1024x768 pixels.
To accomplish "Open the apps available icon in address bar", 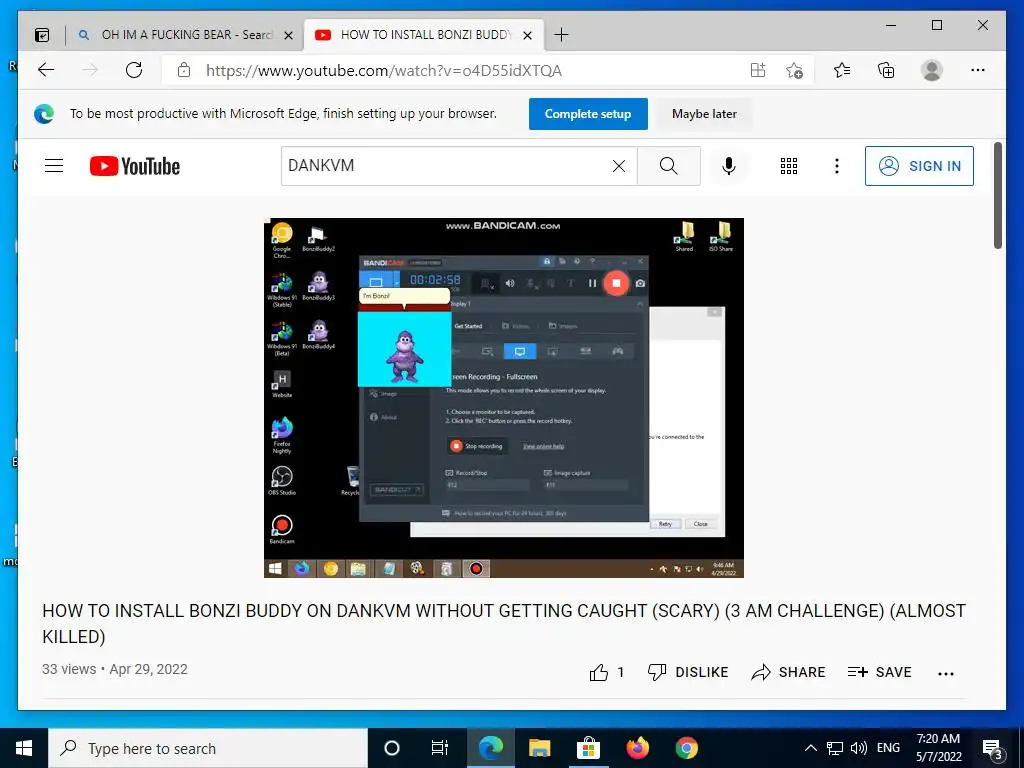I will [758, 71].
